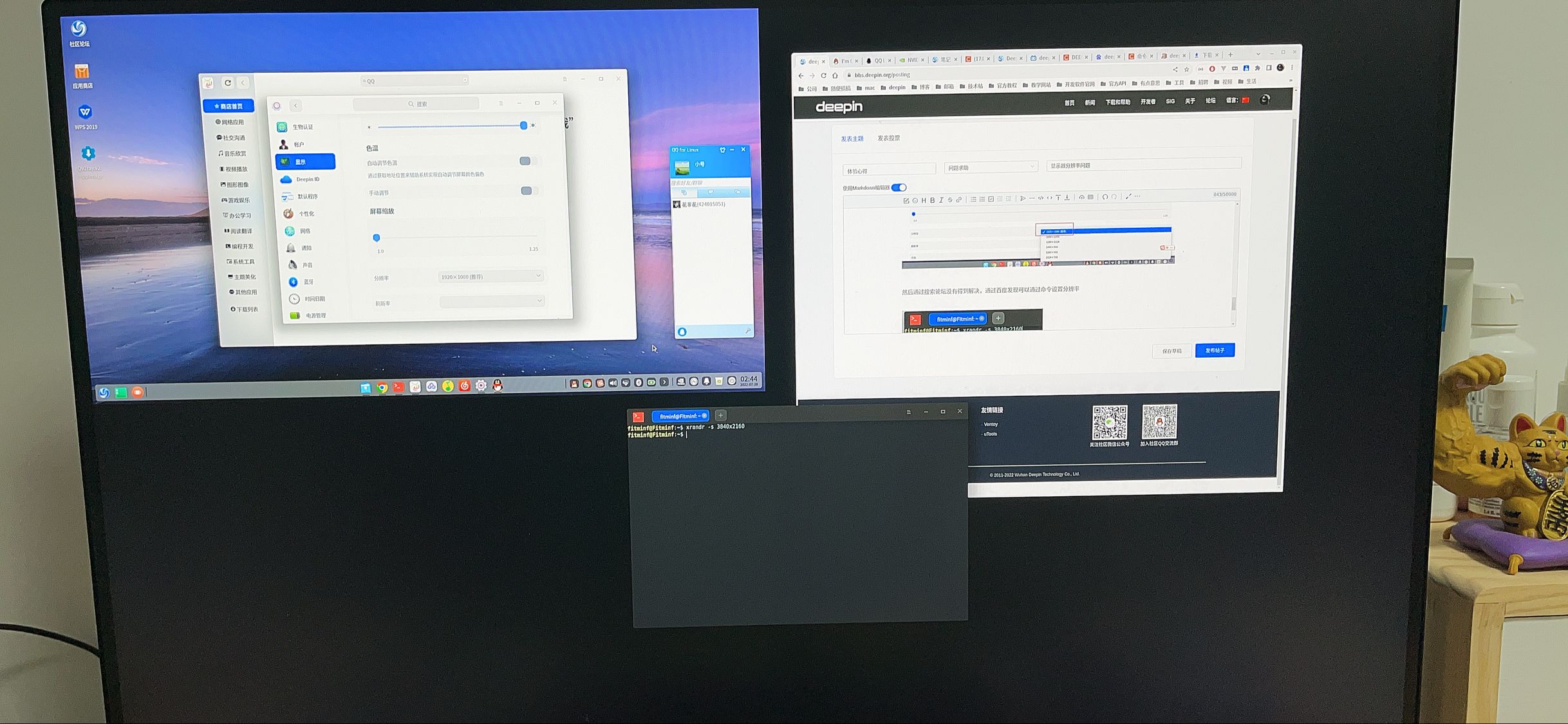The image size is (1568, 724).
Task: Click the screen scaling (屏幕缩放) slider handle
Action: pyautogui.click(x=377, y=237)
